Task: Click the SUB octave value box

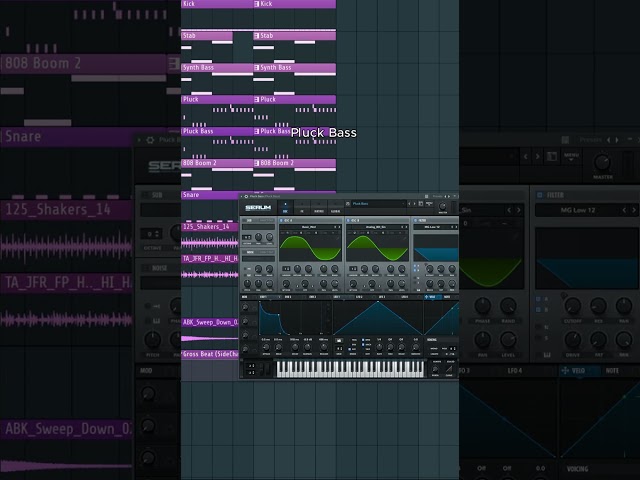Action: tap(247, 237)
